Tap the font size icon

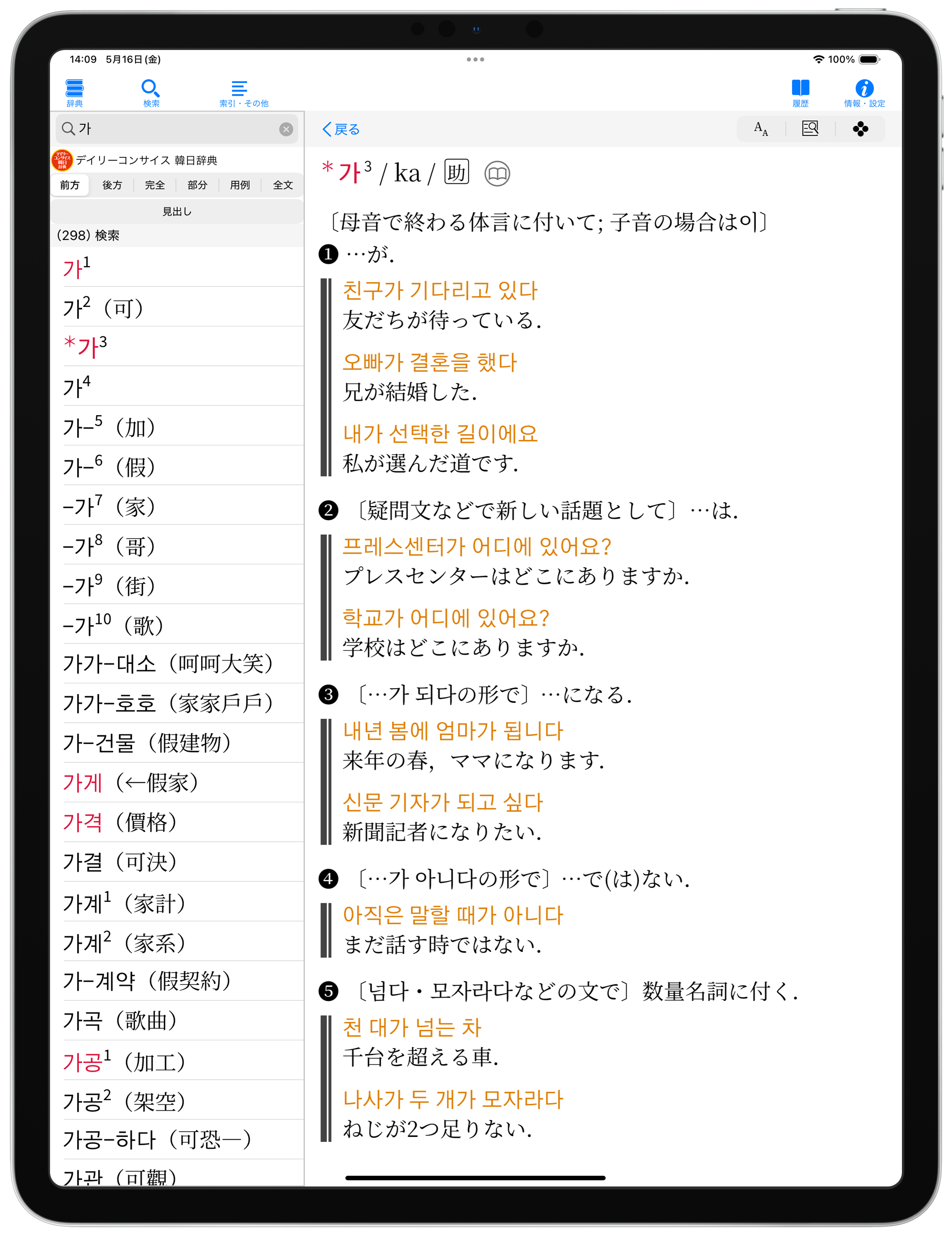click(x=761, y=129)
